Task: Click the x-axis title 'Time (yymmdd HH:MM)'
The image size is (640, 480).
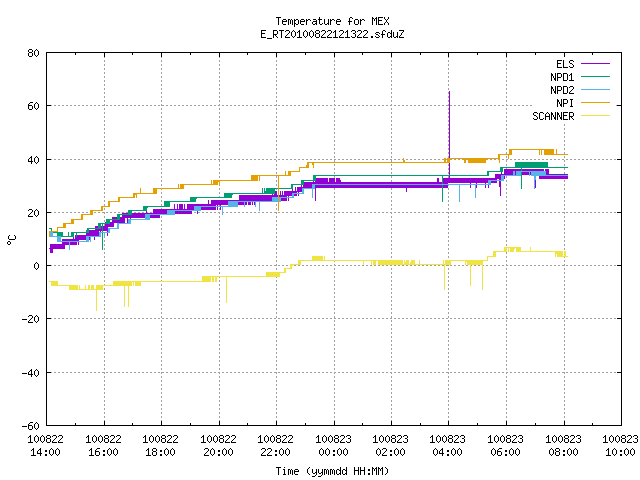Action: [x=332, y=471]
